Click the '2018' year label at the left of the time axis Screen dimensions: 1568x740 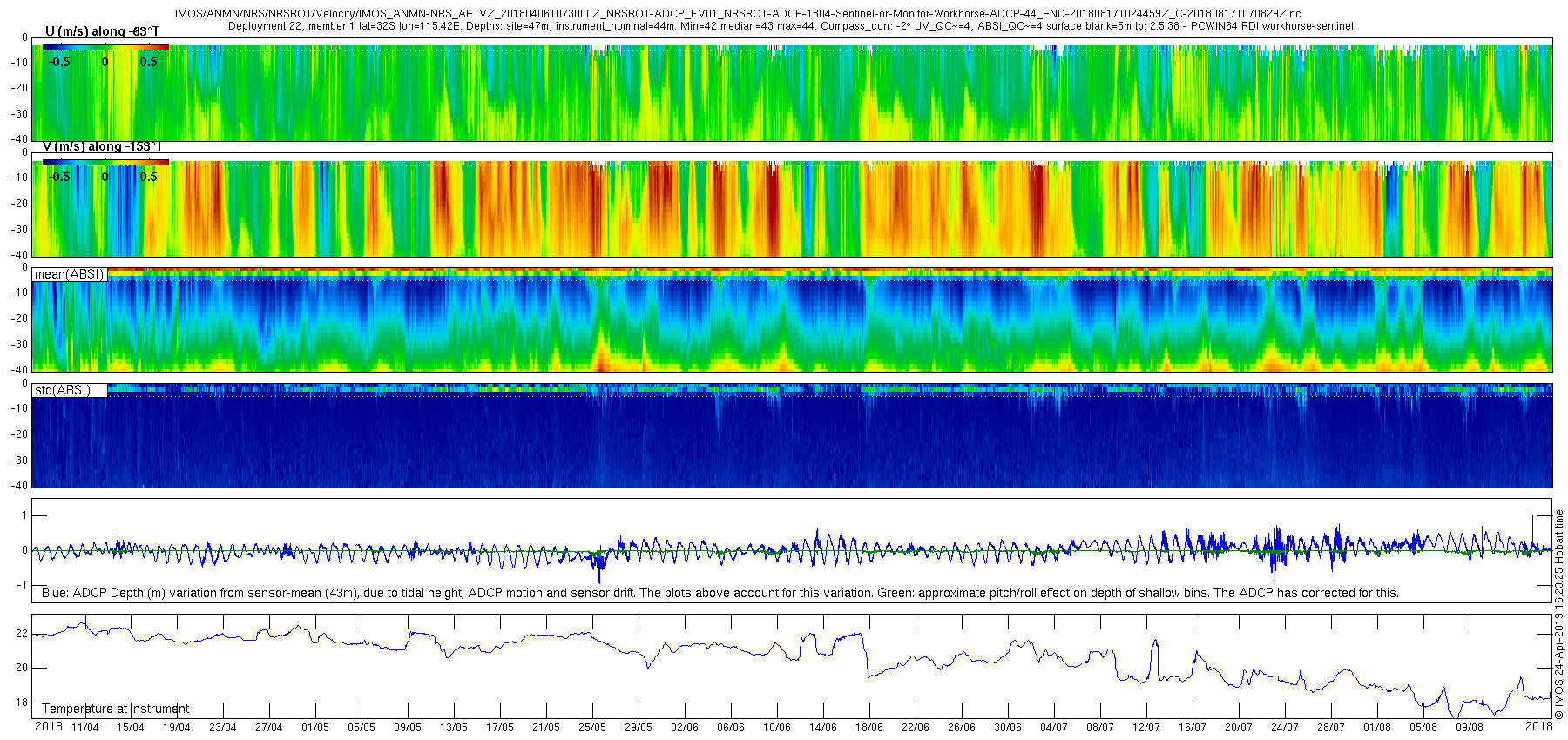49,727
